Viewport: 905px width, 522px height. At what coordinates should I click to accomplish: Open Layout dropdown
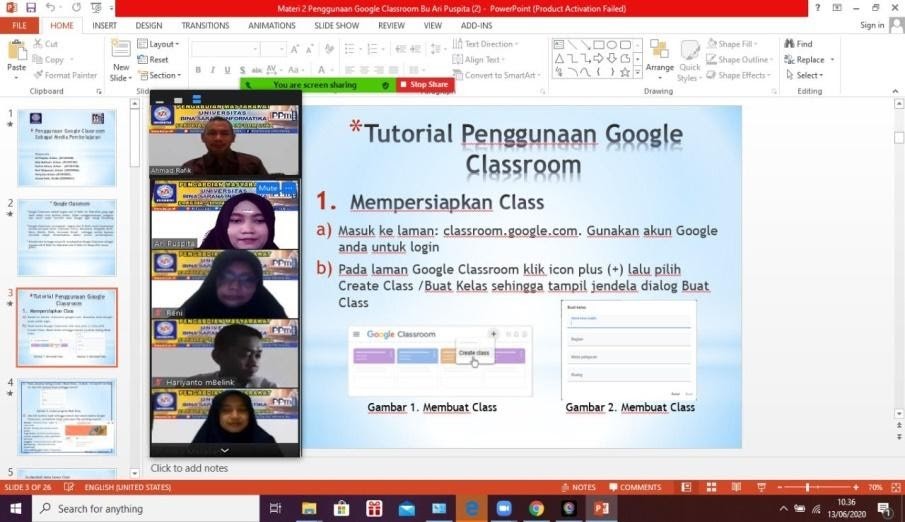(x=158, y=44)
